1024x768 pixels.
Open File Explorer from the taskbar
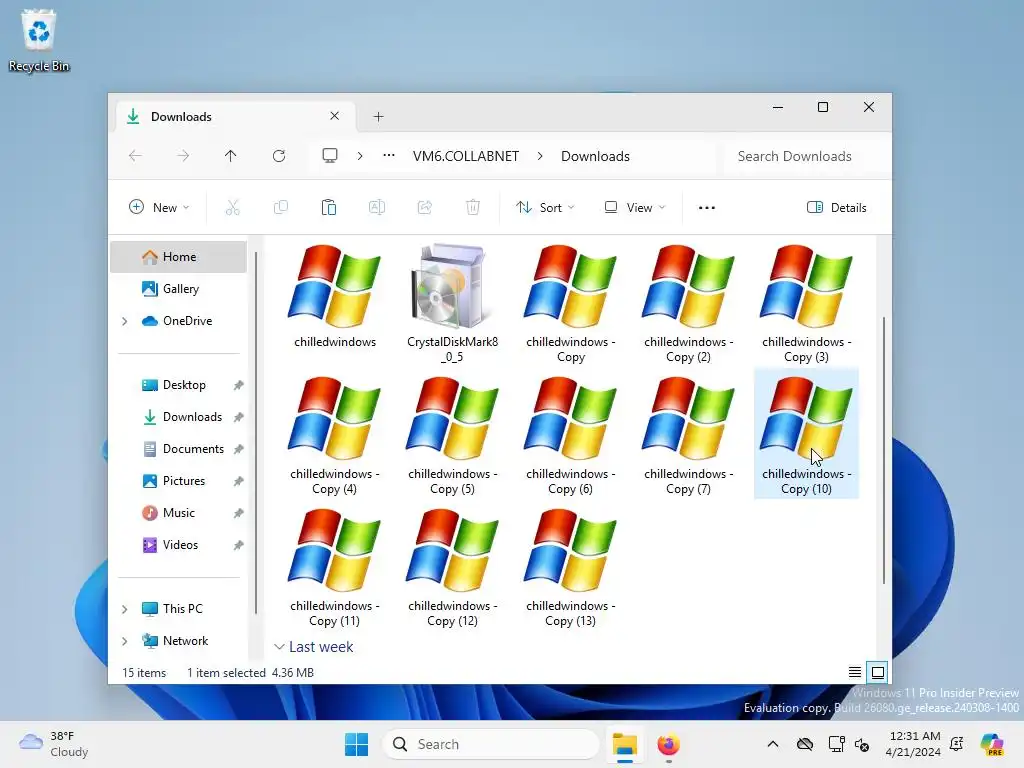tap(625, 744)
